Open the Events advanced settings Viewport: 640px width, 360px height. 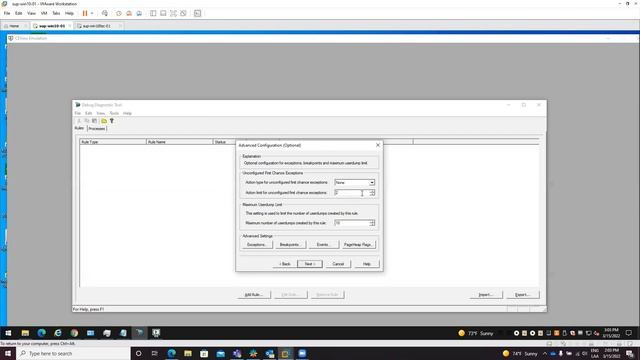click(x=323, y=244)
